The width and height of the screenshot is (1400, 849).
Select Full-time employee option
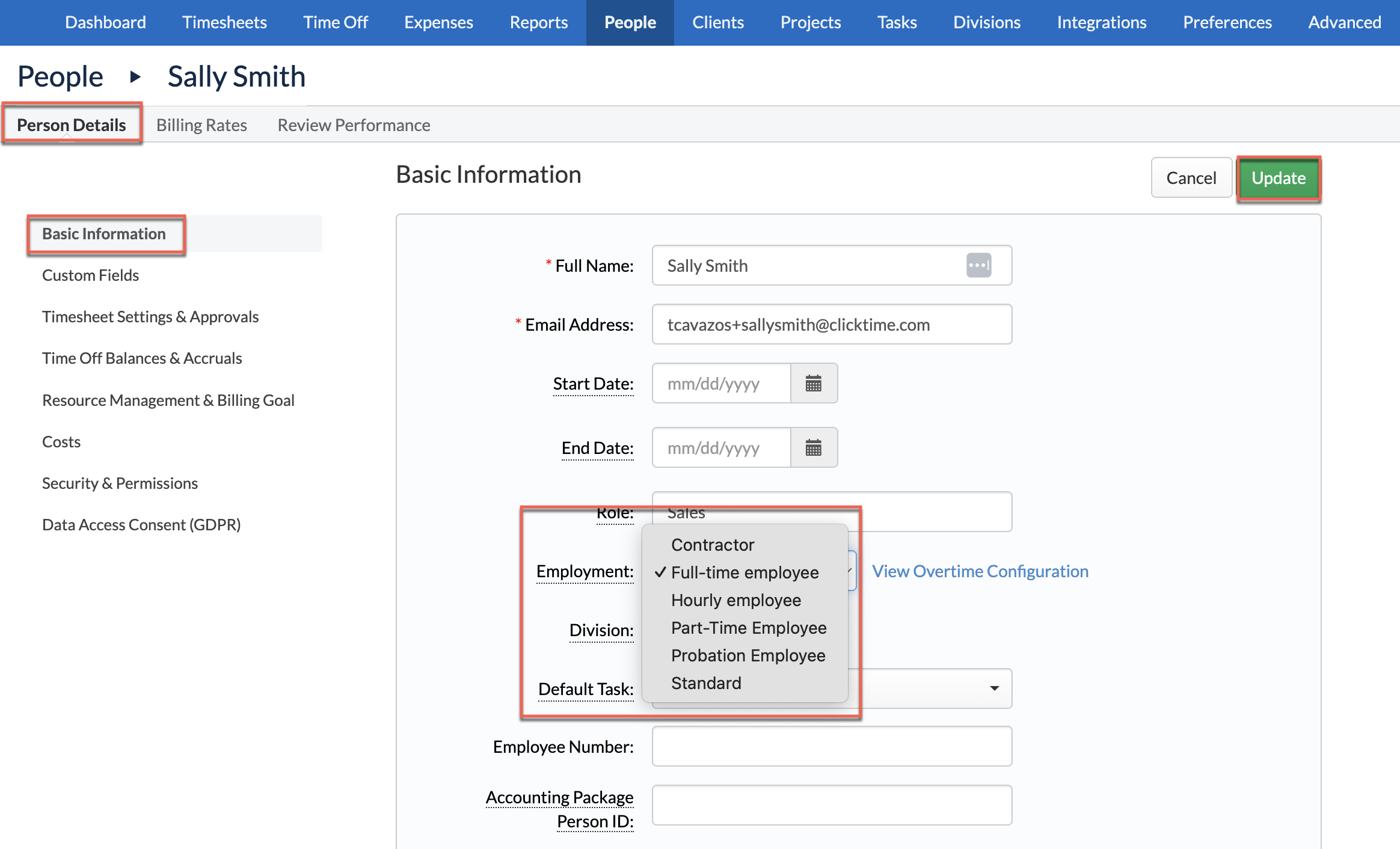[x=745, y=572]
